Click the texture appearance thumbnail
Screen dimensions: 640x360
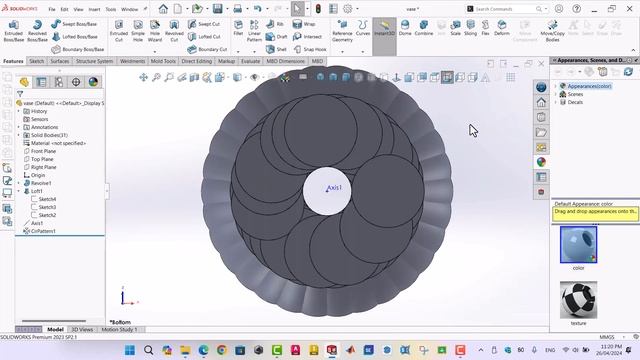pyautogui.click(x=578, y=300)
